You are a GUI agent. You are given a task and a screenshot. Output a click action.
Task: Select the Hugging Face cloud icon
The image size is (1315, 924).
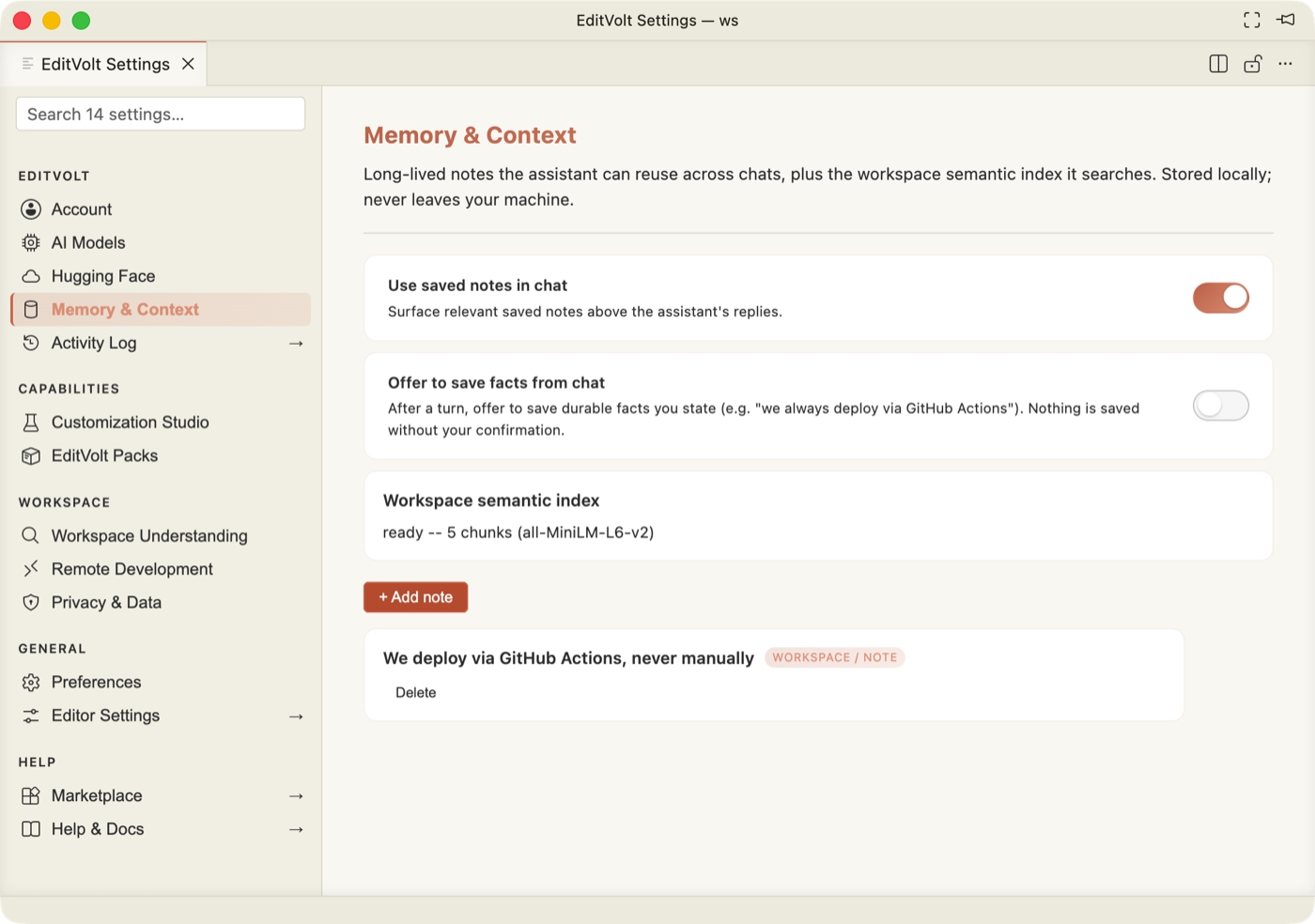[x=31, y=276]
